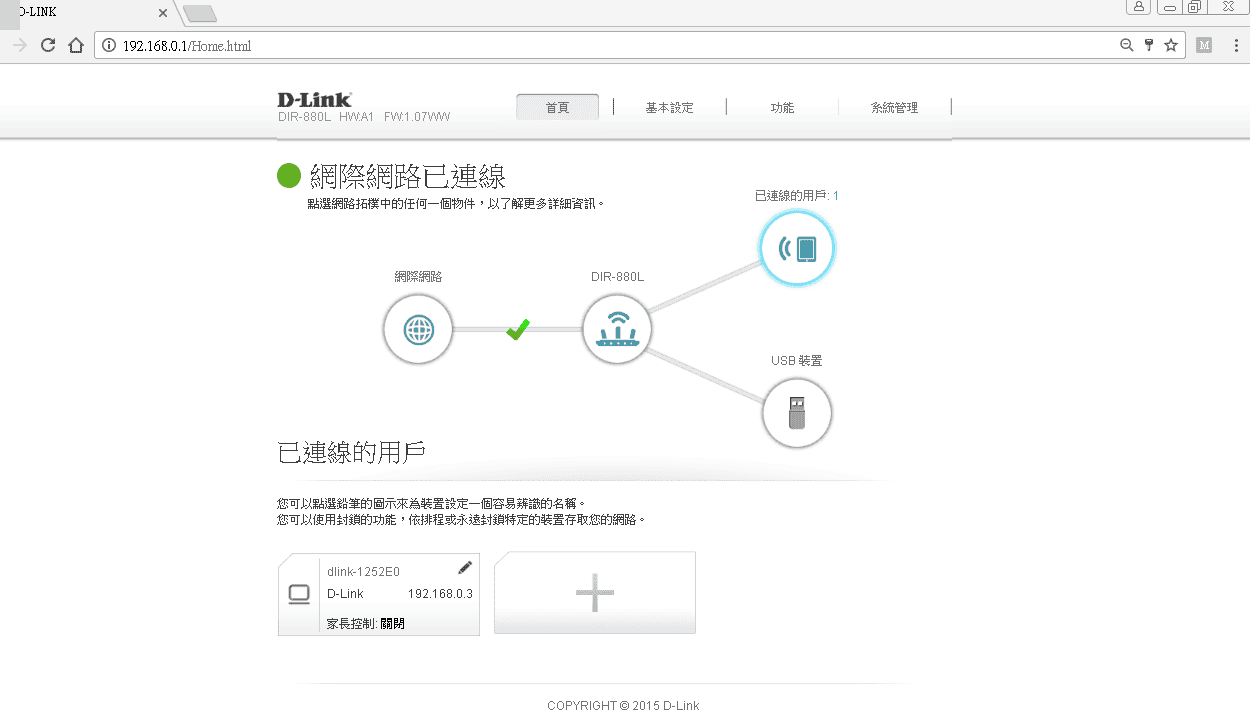
Task: Select the 首頁 tab
Action: (557, 107)
